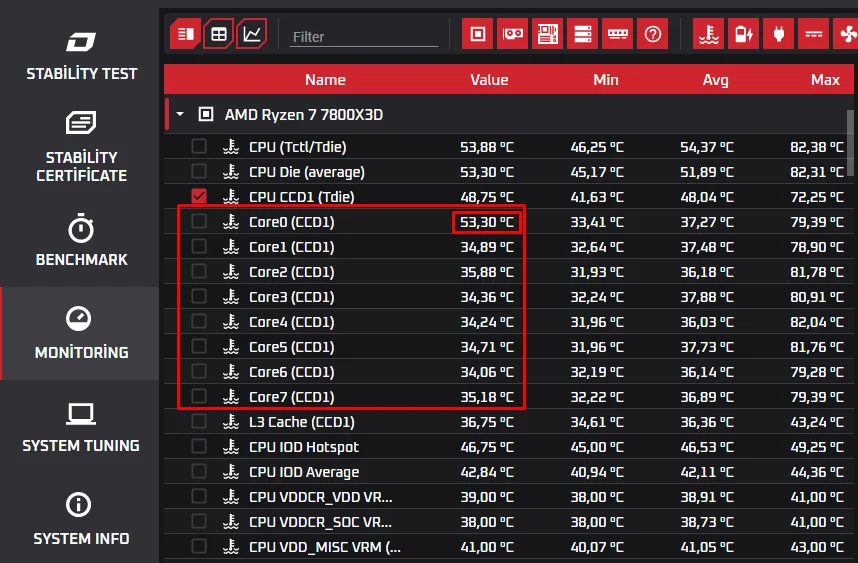Uncheck the CPU CCD1 (Tdie) checkbox

click(199, 196)
